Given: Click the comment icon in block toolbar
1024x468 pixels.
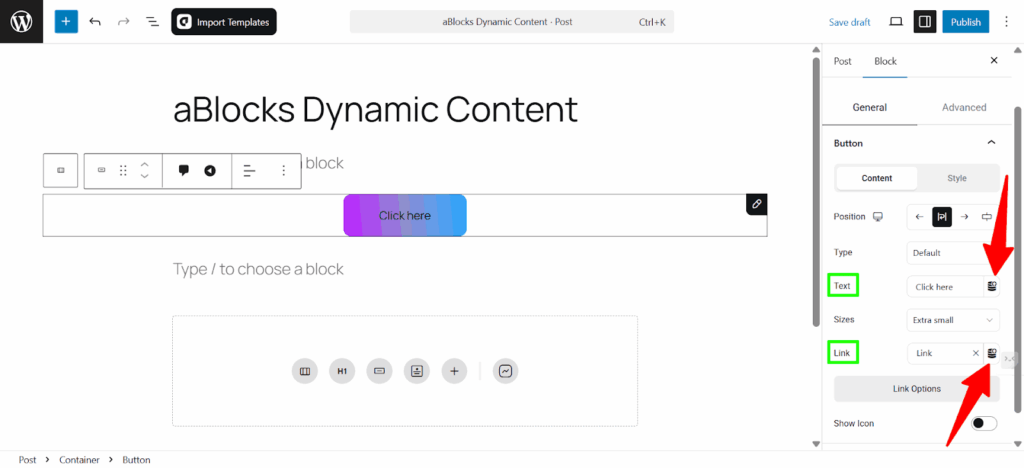Looking at the screenshot, I should [184, 170].
